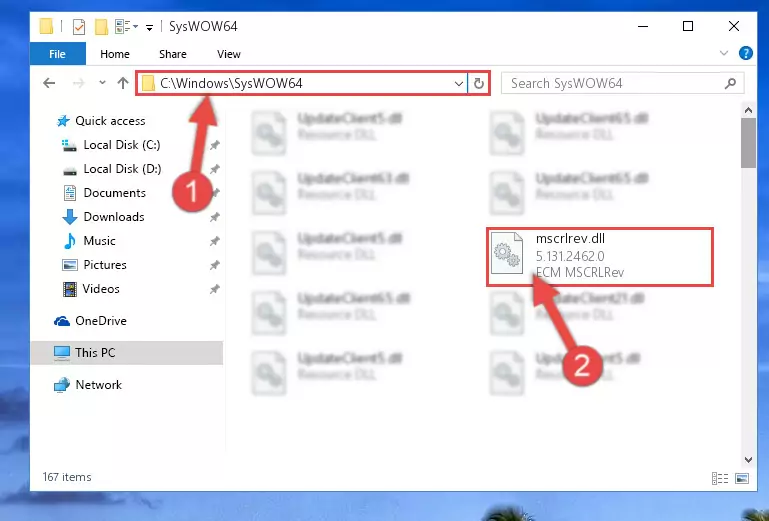Click the scrollbar down arrow
Screen dimensions: 769x521
(x=748, y=460)
